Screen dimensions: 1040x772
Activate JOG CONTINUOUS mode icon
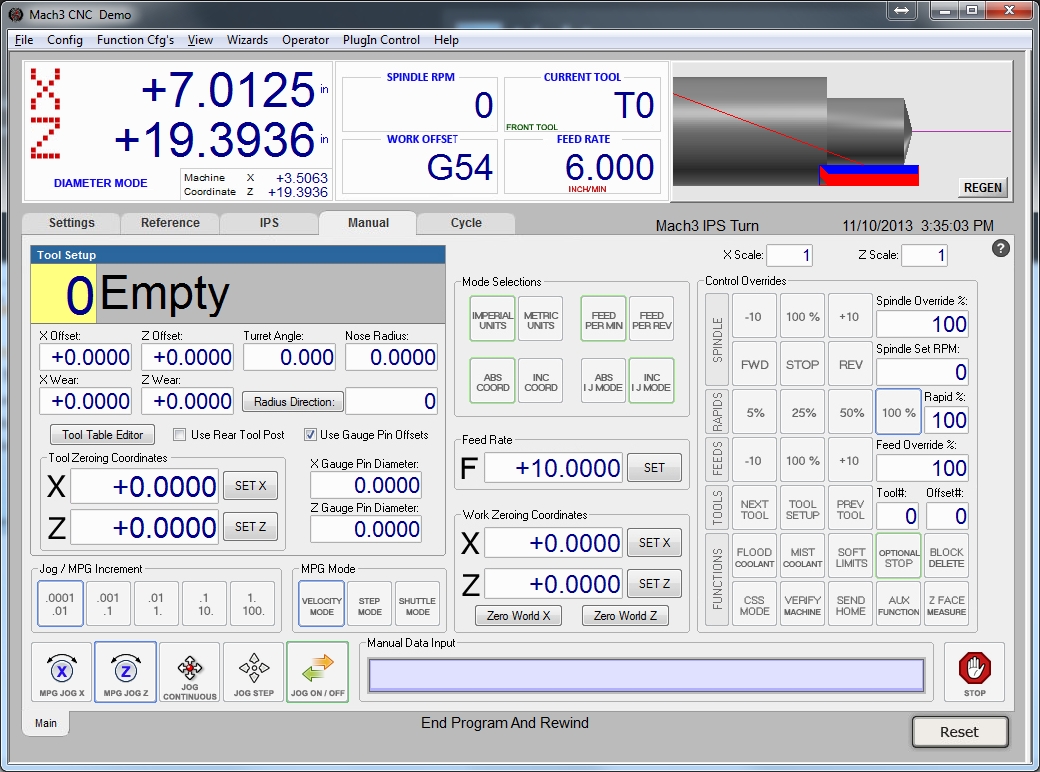pyautogui.click(x=190, y=672)
